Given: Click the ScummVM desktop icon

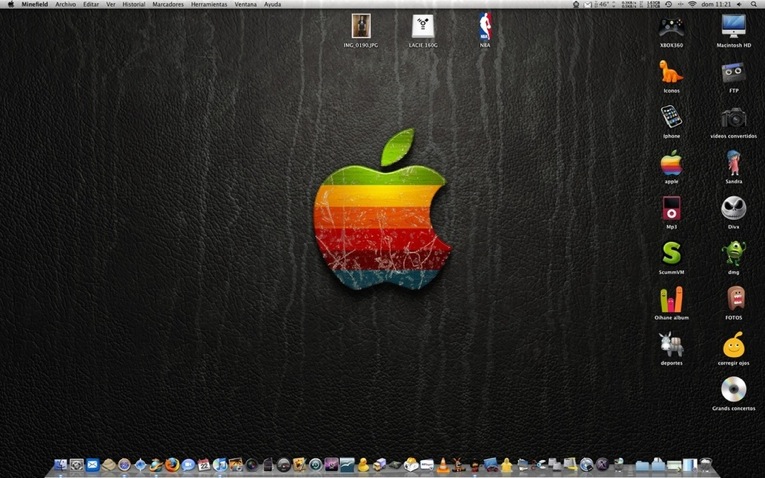Looking at the screenshot, I should (671, 252).
